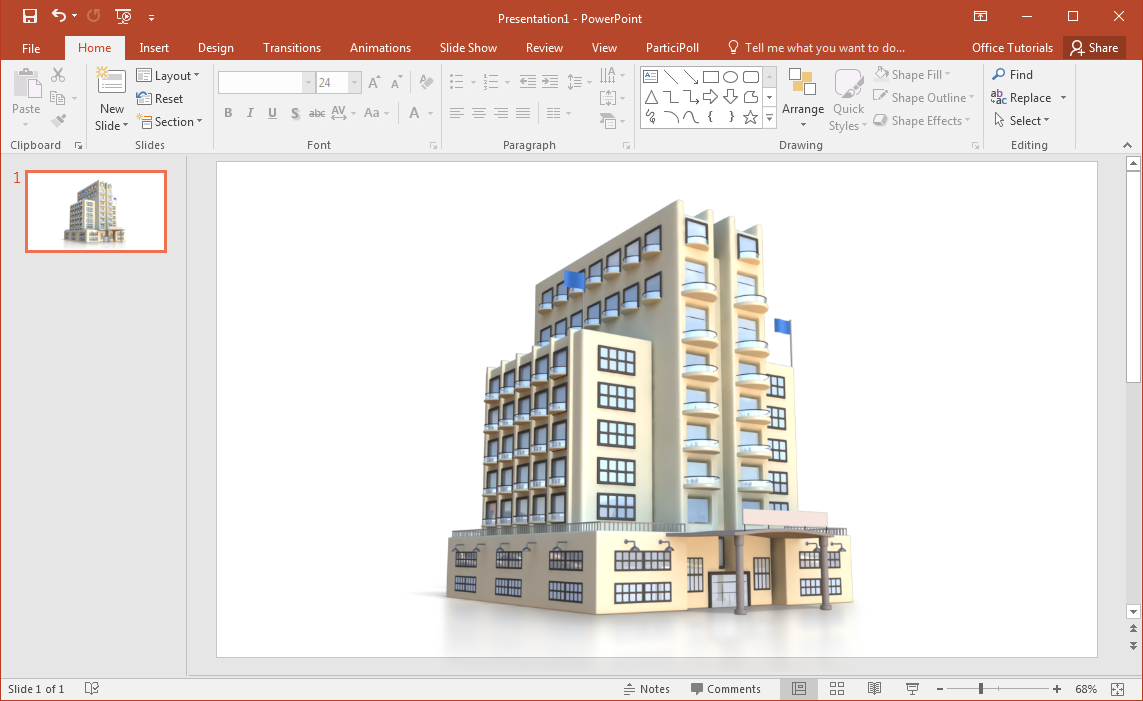Click the Save icon in title bar
The image size is (1143, 701).
coord(30,16)
